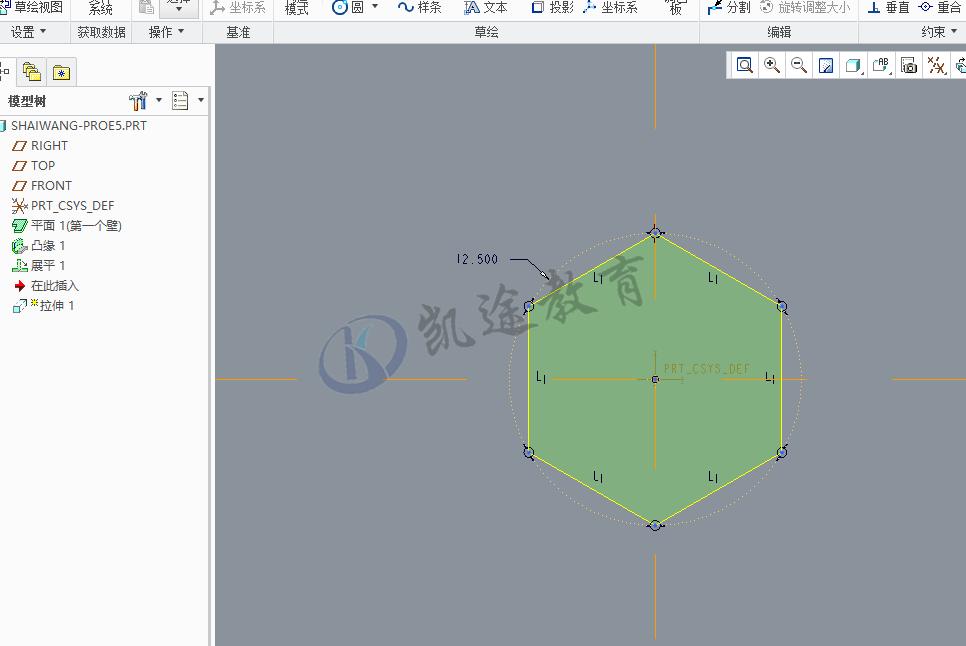This screenshot has height=646, width=966.
Task: Click the zoom in magnifier icon
Action: pyautogui.click(x=770, y=65)
